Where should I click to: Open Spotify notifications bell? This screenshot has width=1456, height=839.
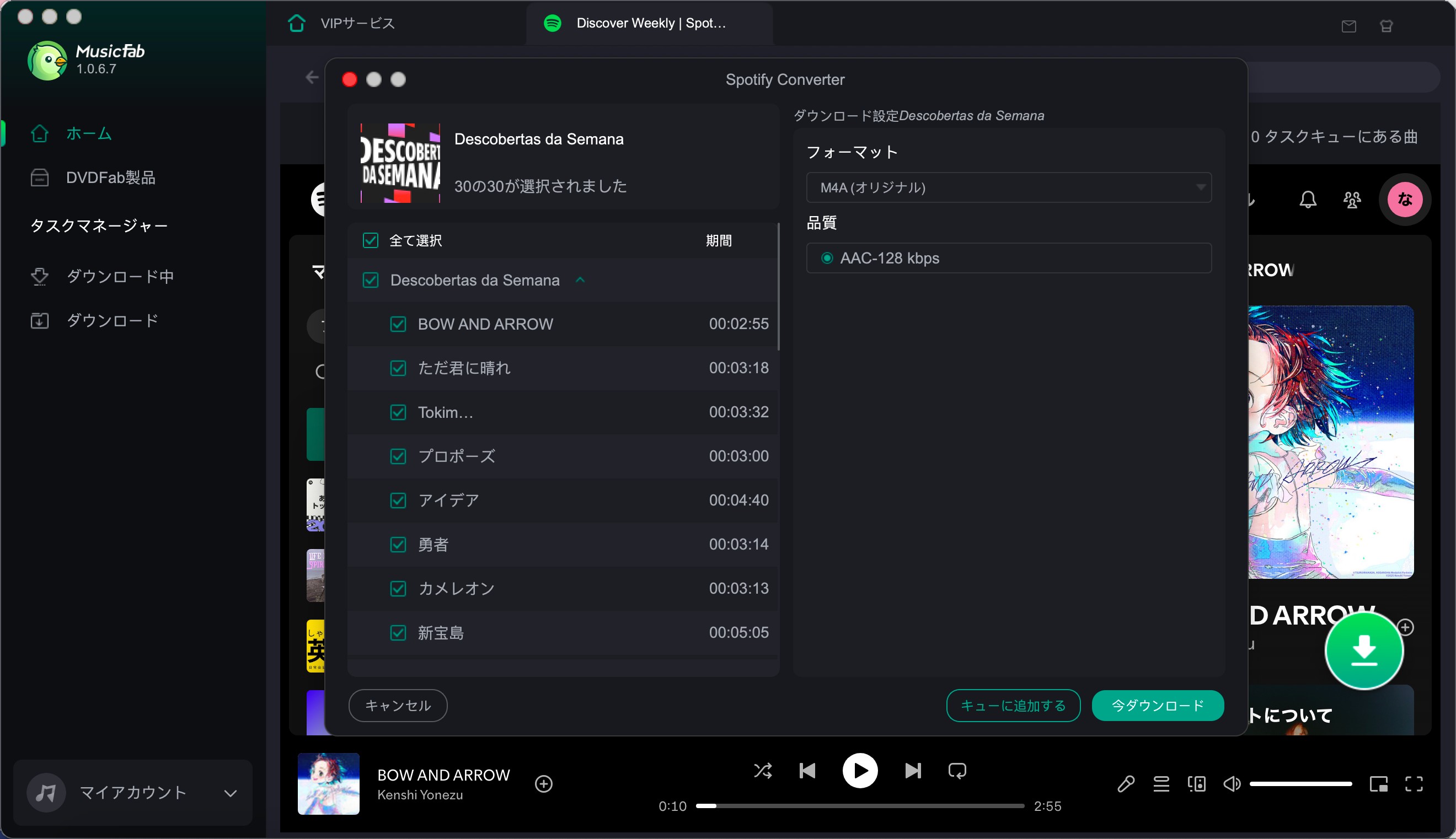click(1308, 200)
